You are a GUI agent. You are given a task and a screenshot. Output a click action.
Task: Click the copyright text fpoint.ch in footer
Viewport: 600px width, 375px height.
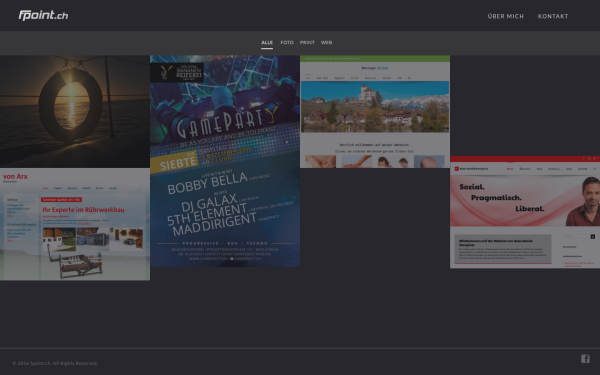(55, 363)
